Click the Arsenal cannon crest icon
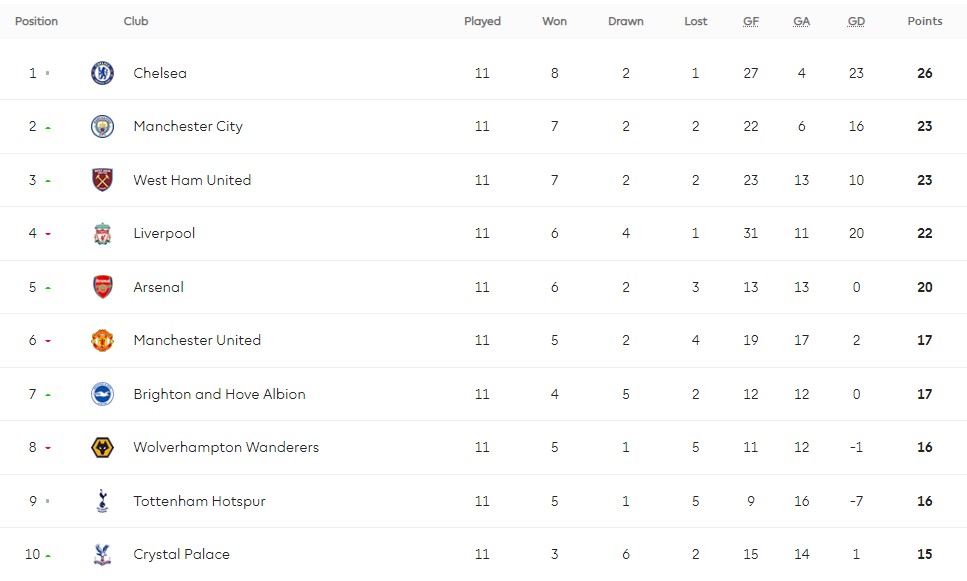 102,287
